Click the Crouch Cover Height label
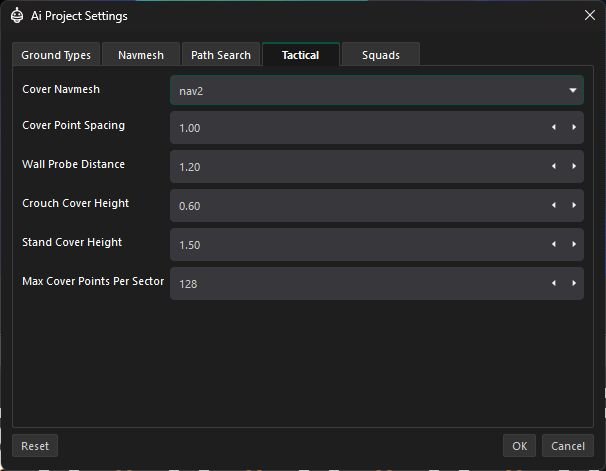The height and width of the screenshot is (471, 606). point(75,203)
